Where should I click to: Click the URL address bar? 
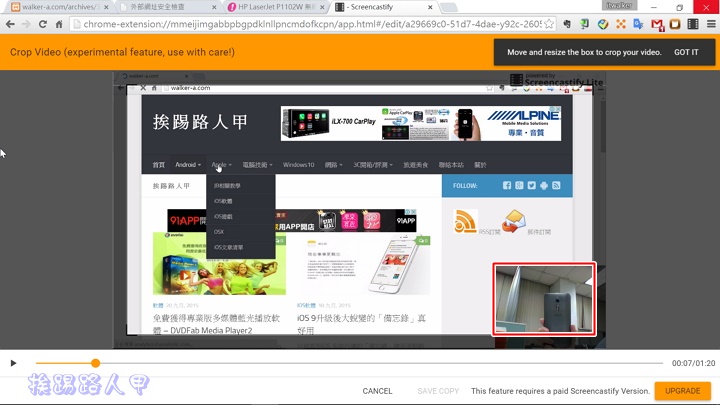coord(312,24)
